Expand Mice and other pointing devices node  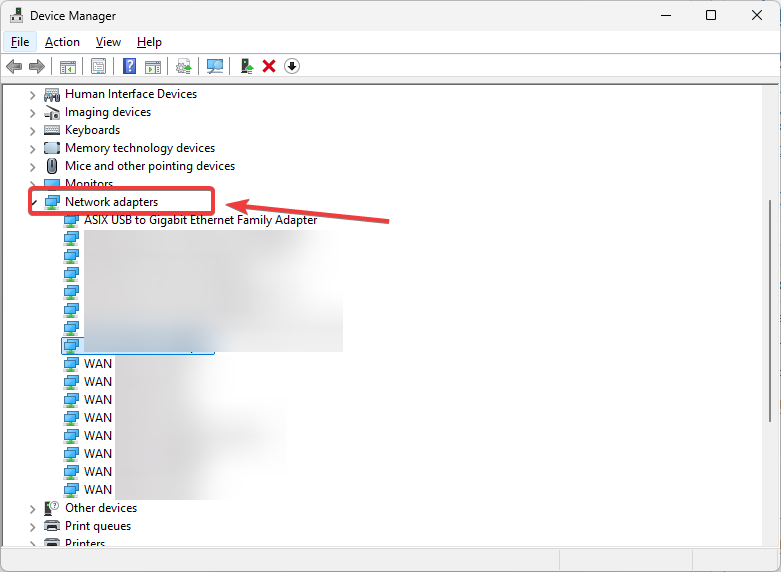(32, 167)
